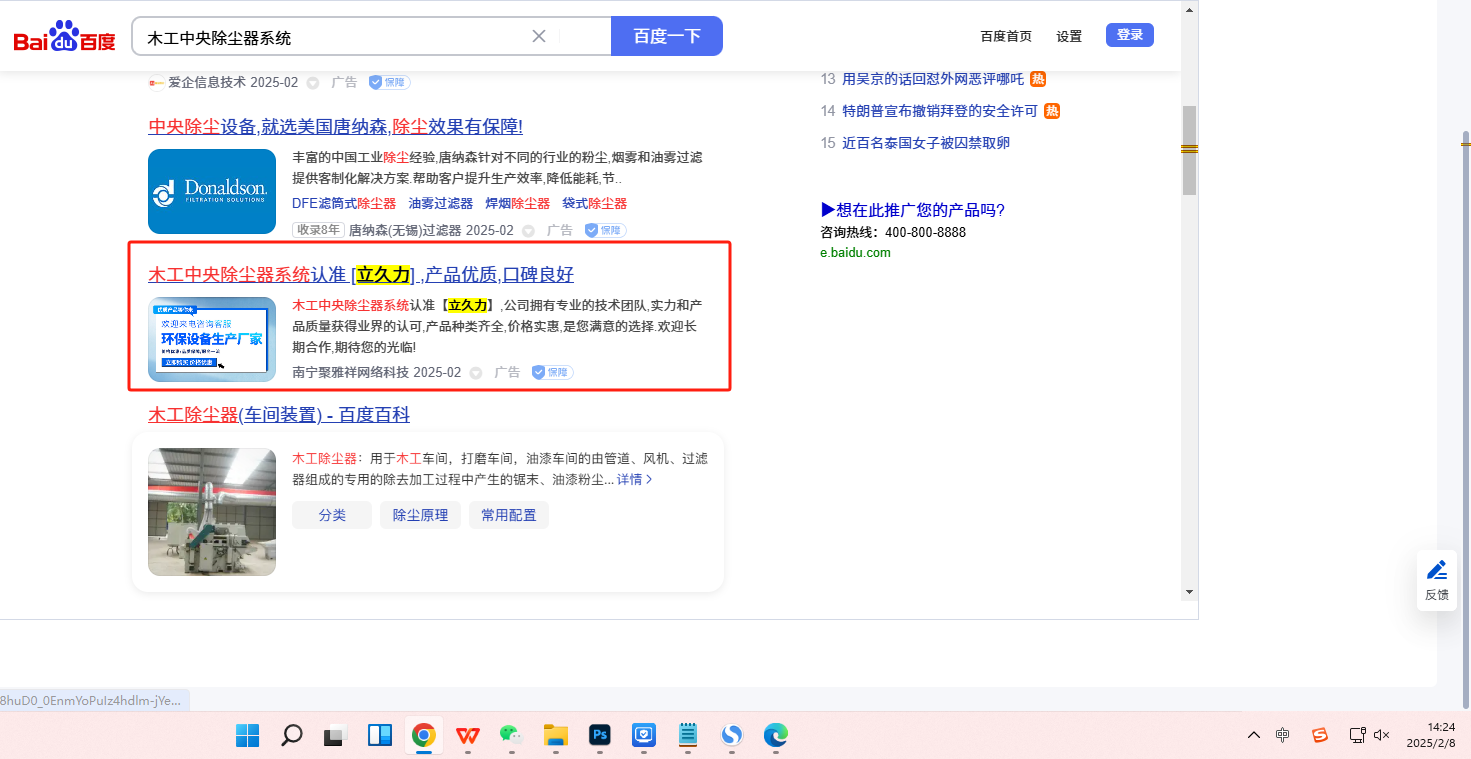Viewport: 1471px width, 759px height.
Task: Expand the dropdown arrow beside 唐纳森(无锡)过滤器 2025-02
Action: [x=528, y=231]
